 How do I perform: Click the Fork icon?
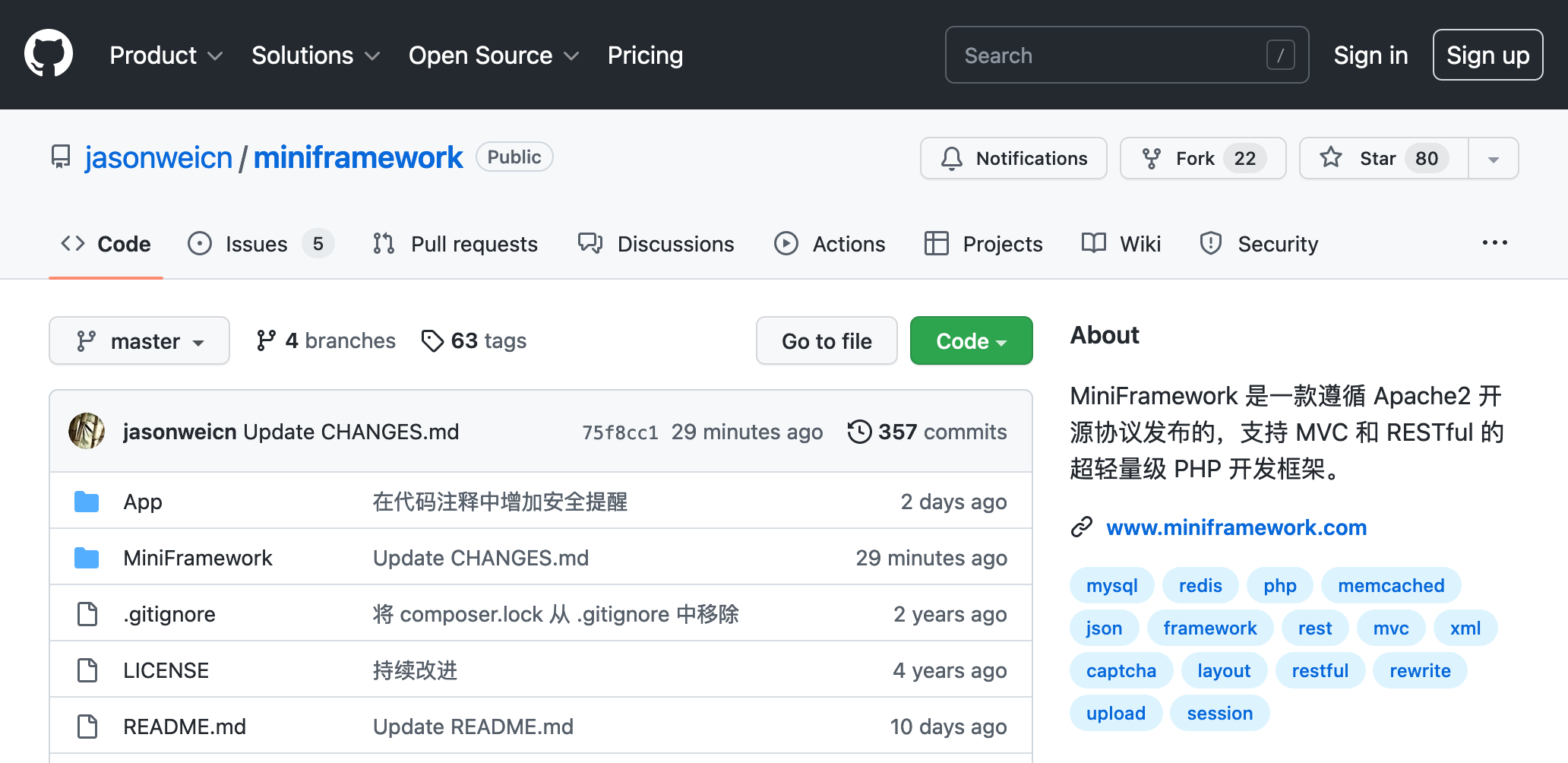(1152, 158)
